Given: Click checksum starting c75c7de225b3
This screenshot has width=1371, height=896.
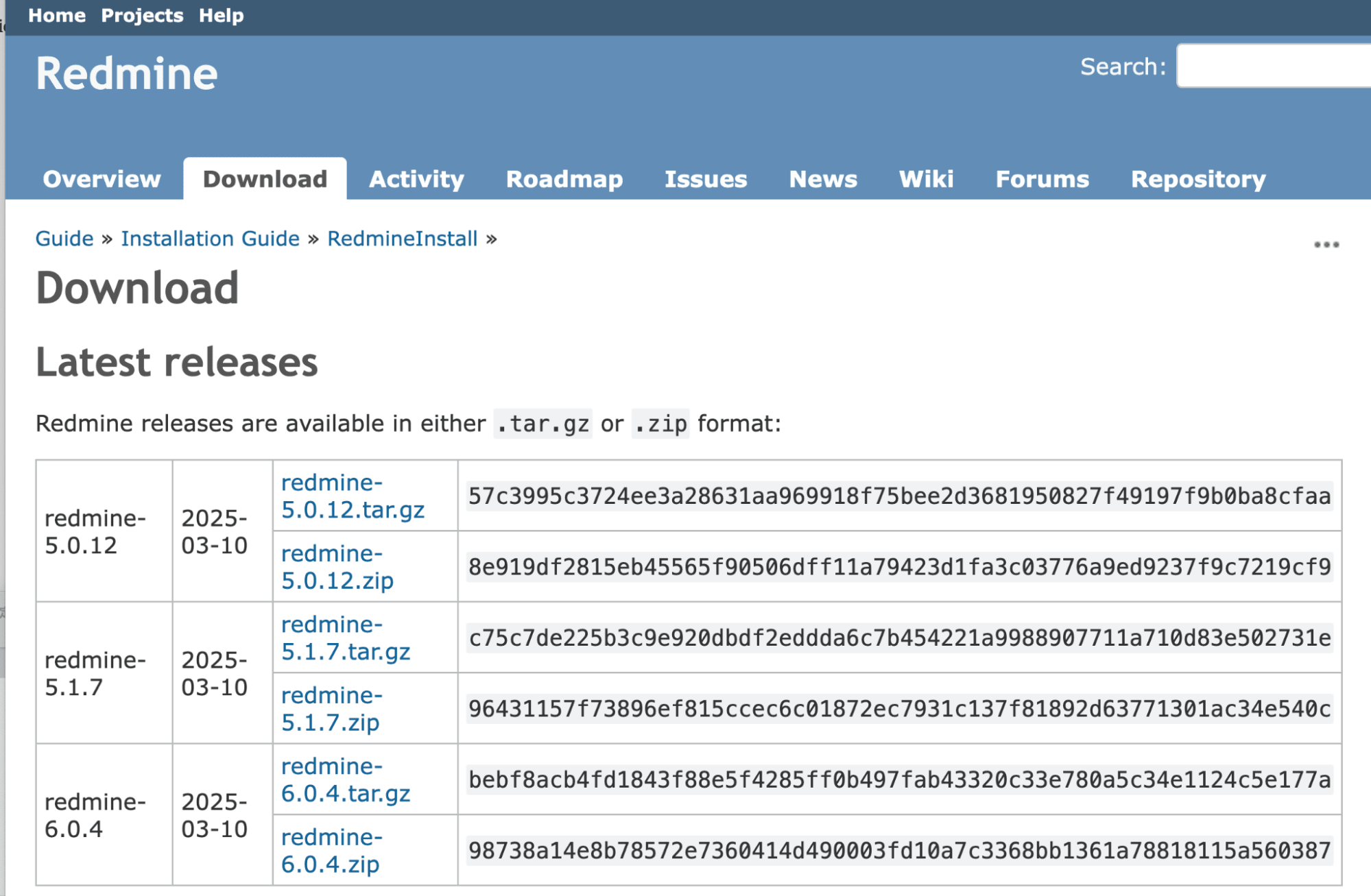Looking at the screenshot, I should click(899, 638).
